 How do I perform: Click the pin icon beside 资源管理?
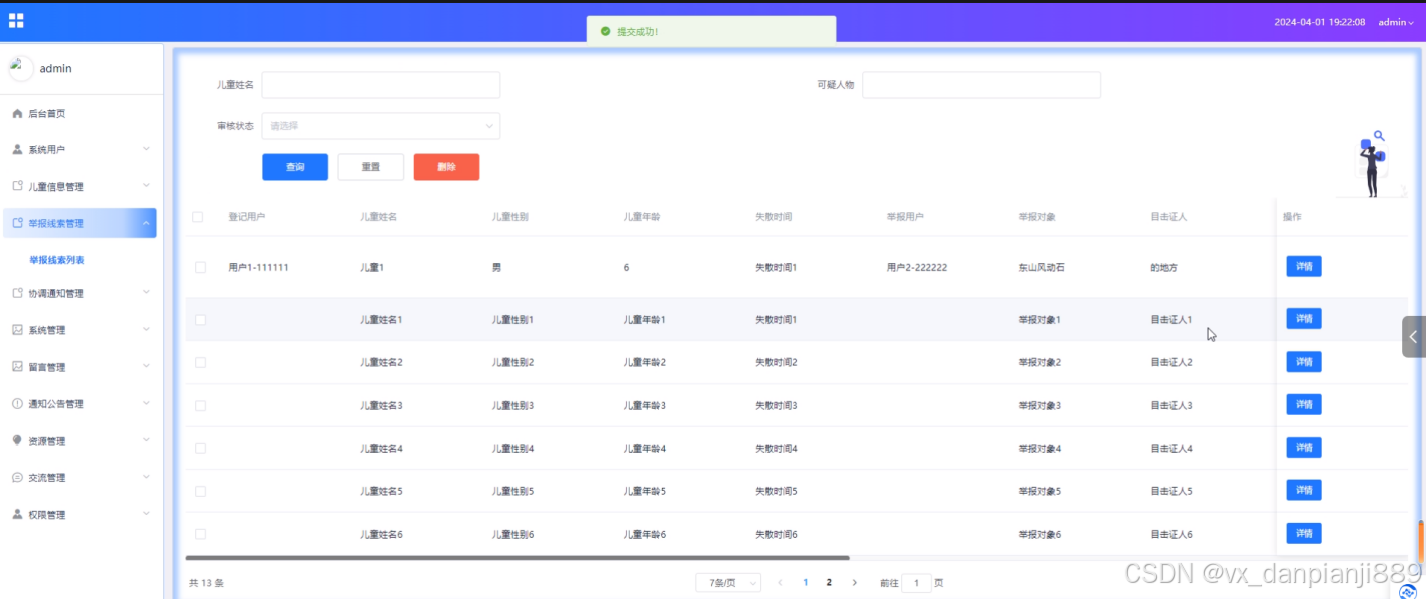click(17, 440)
